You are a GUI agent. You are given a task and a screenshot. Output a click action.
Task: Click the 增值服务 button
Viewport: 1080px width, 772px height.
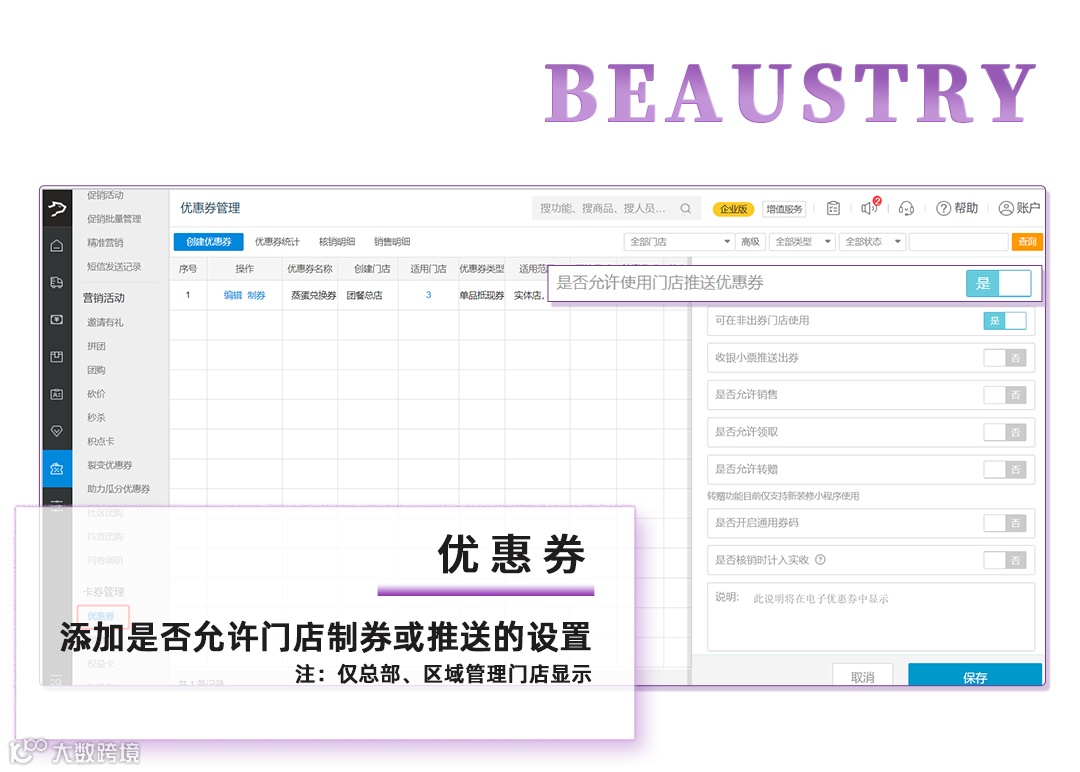(785, 209)
